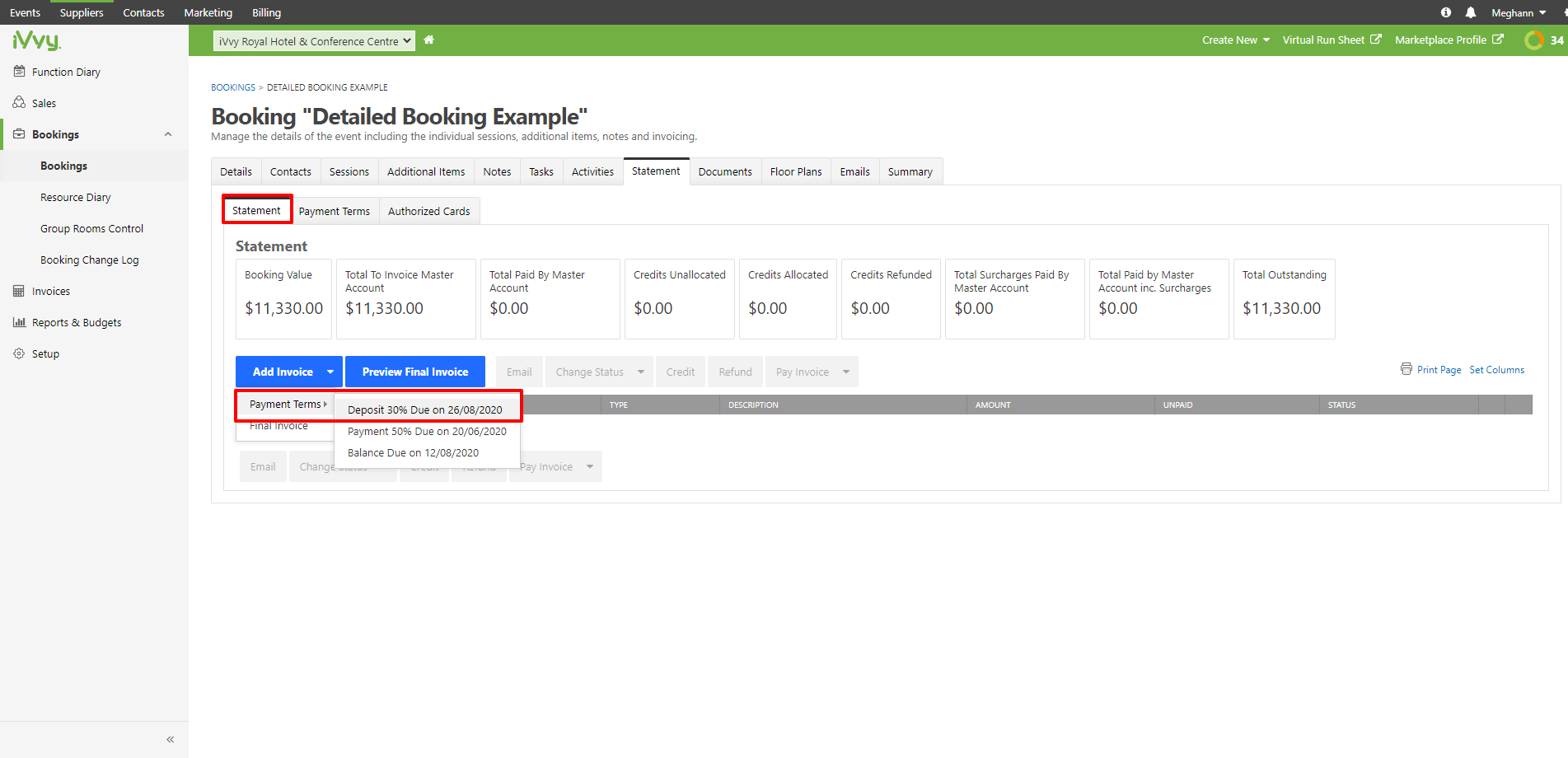Open the iVvy logo home
Viewport: 1568px width, 758px height.
pos(36,40)
